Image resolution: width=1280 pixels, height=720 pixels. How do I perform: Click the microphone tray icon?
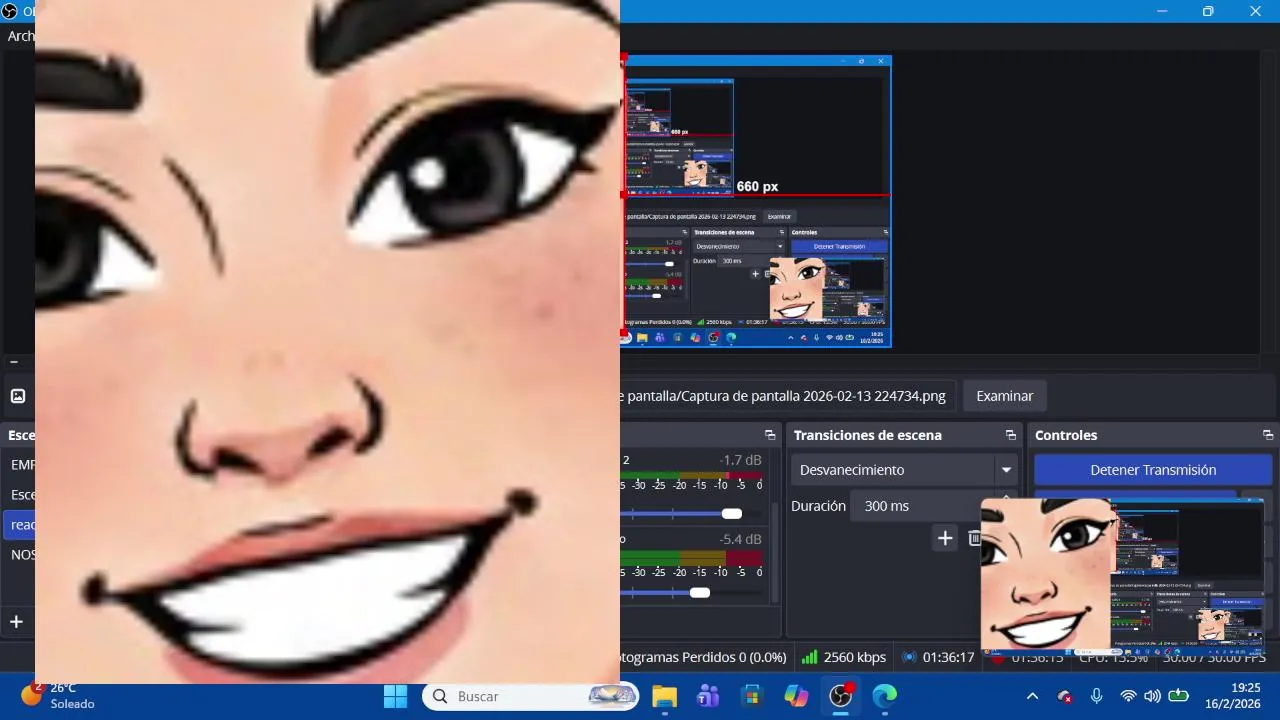click(1097, 696)
